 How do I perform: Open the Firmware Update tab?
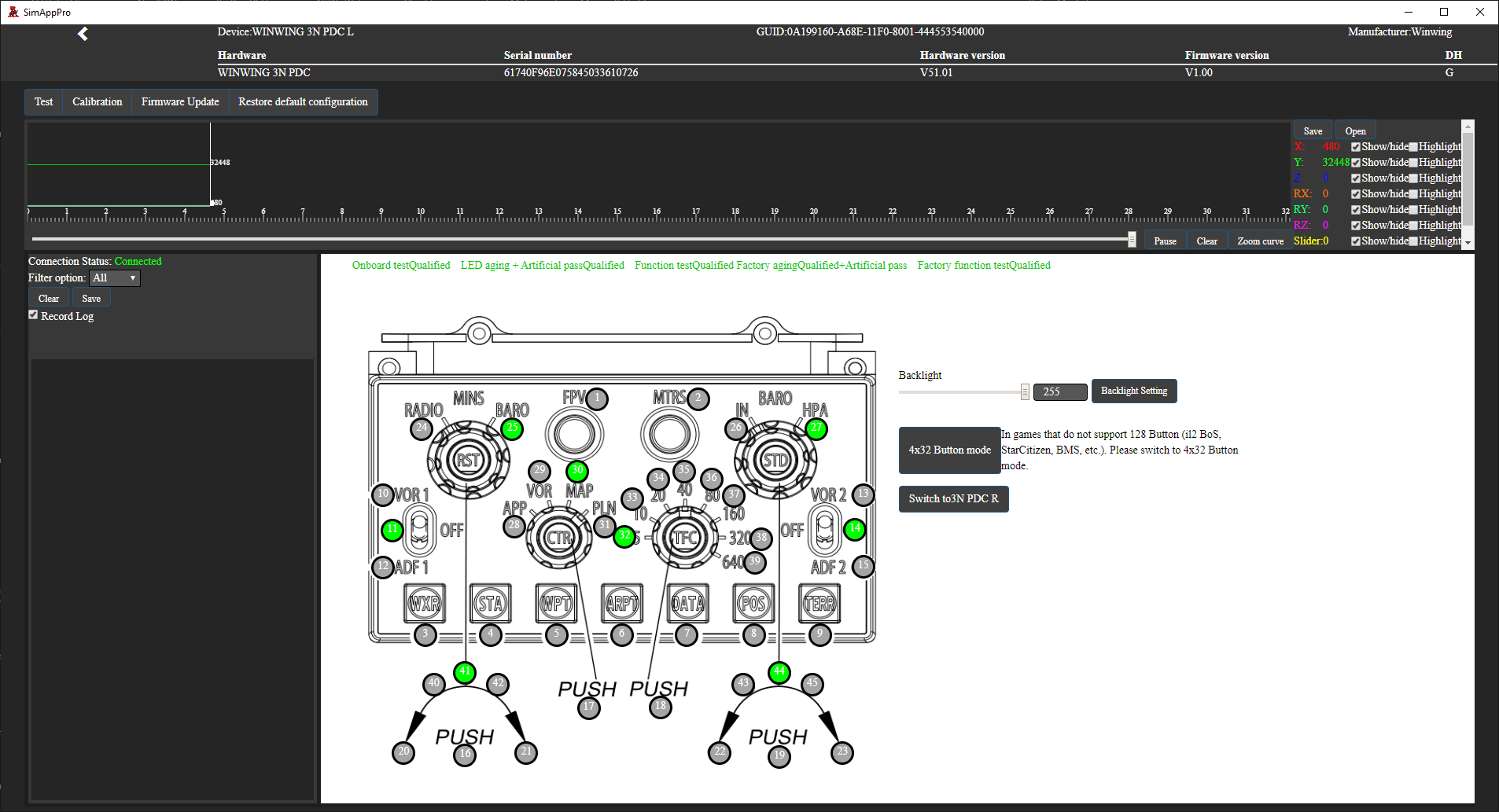pyautogui.click(x=180, y=102)
